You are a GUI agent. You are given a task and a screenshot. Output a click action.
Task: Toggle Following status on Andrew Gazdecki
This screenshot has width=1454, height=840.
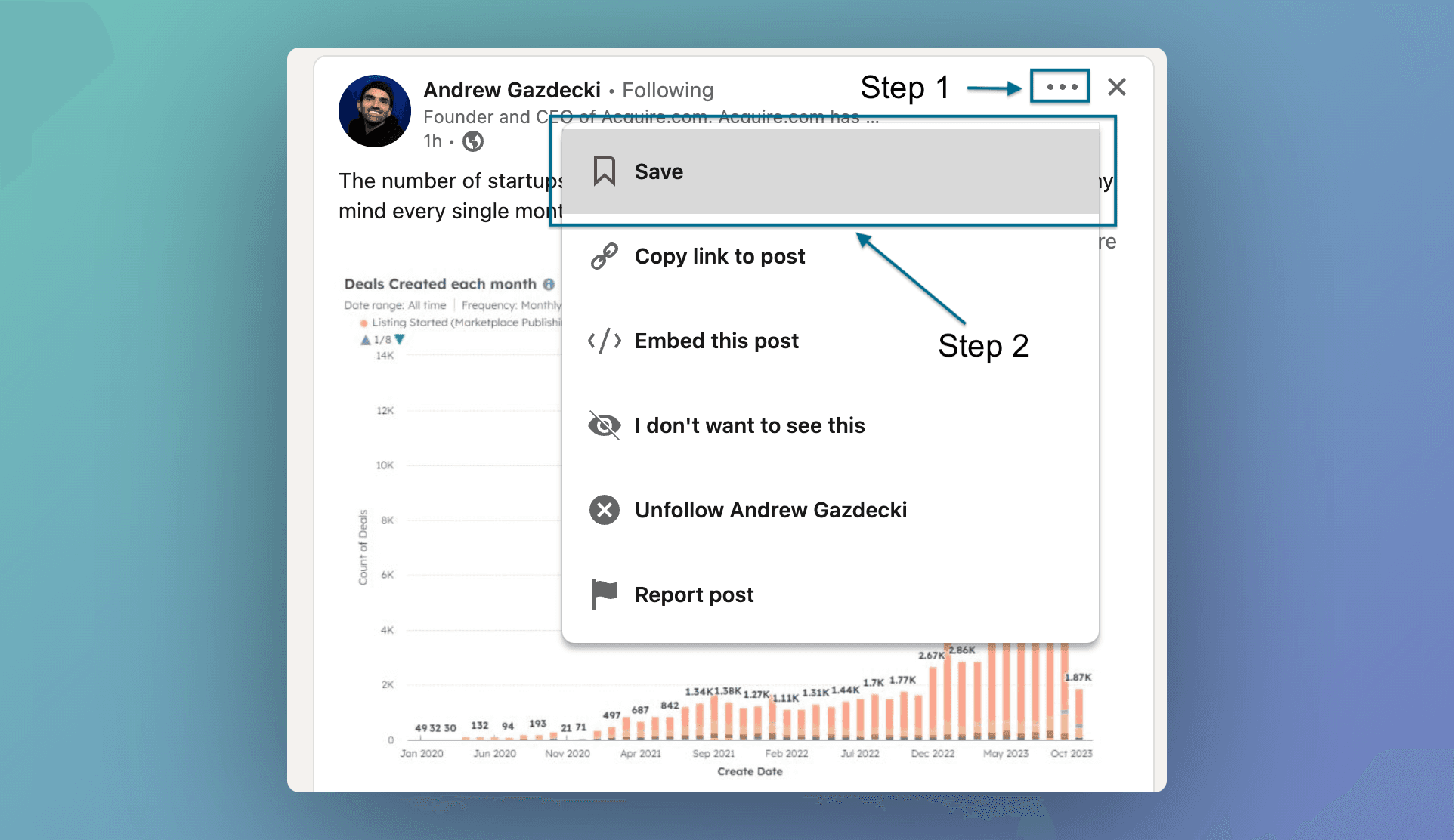(770, 510)
